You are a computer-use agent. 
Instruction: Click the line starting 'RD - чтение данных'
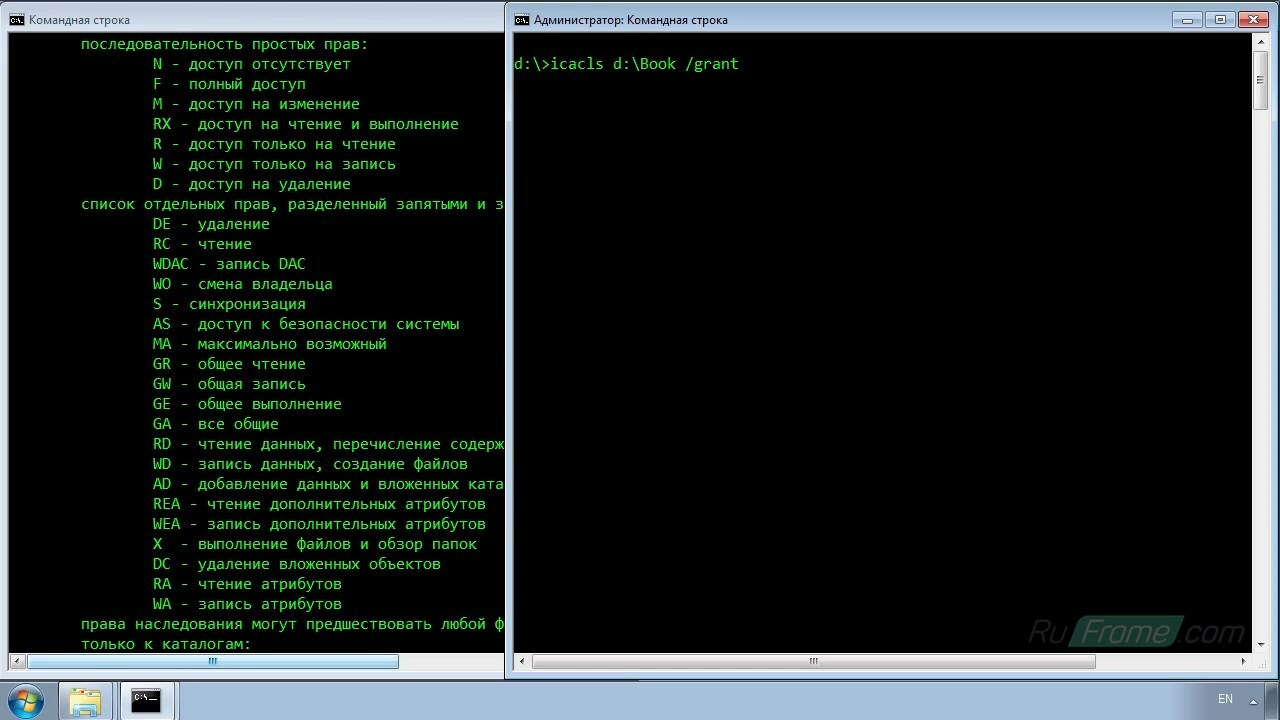328,444
